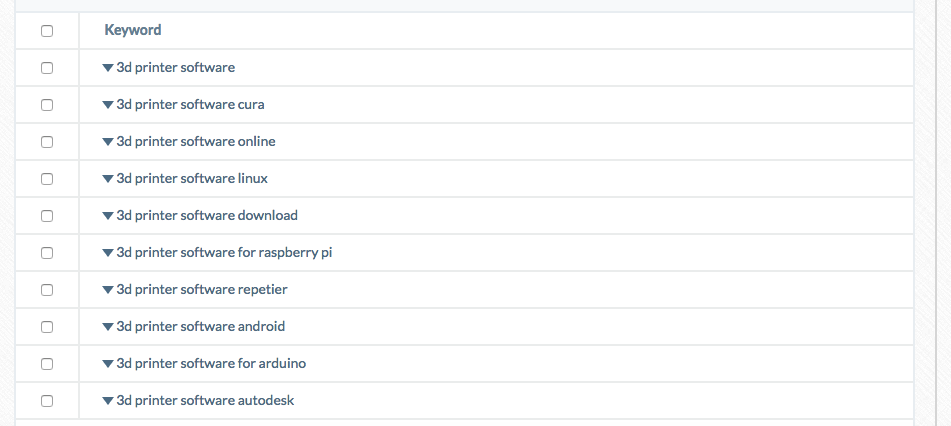Open the 3d printer software for arduino keyword
The image size is (951, 426).
[211, 363]
